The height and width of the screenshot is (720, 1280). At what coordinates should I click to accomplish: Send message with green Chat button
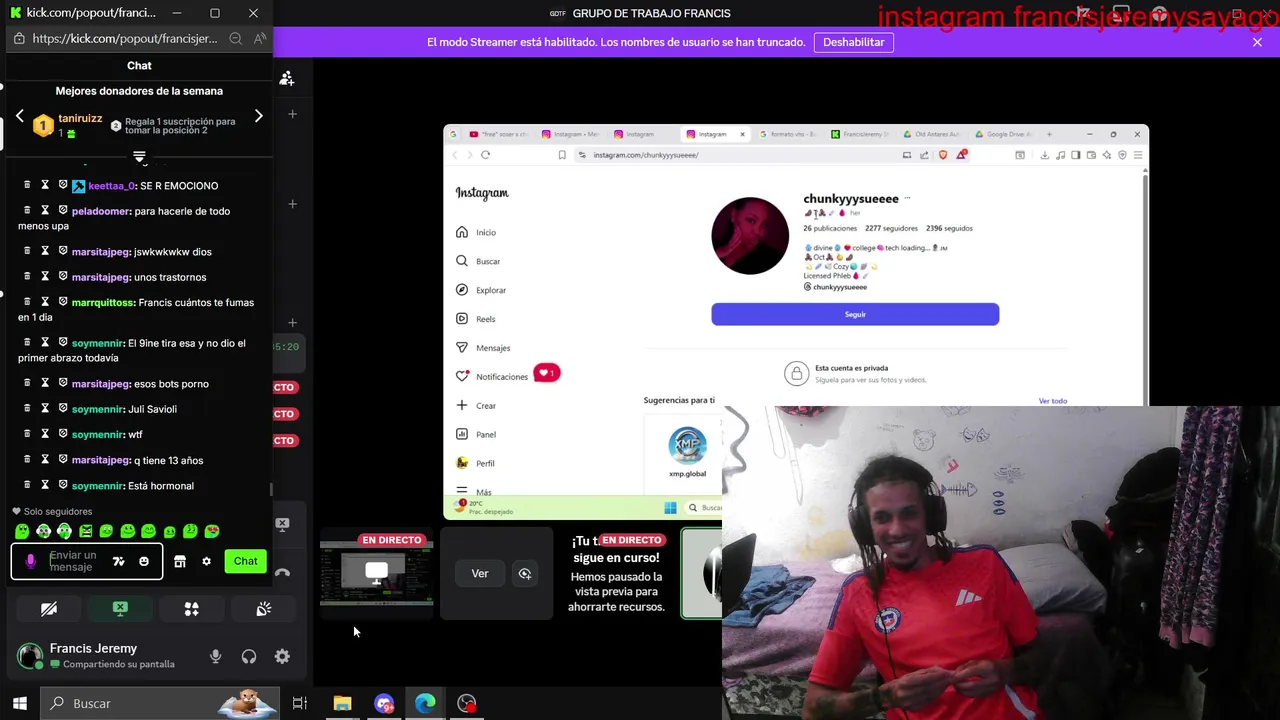tap(245, 561)
